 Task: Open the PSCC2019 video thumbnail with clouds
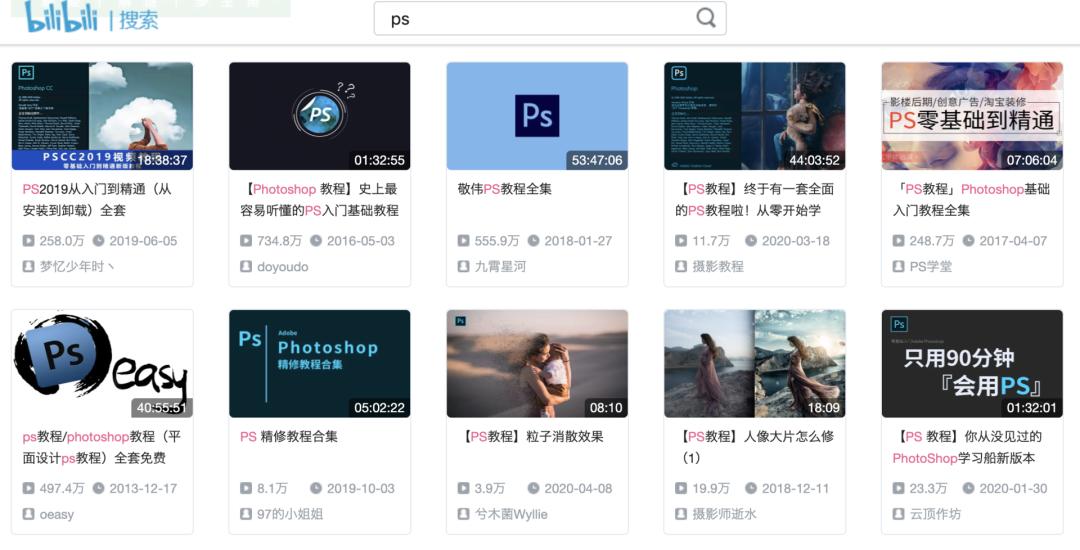(x=102, y=116)
